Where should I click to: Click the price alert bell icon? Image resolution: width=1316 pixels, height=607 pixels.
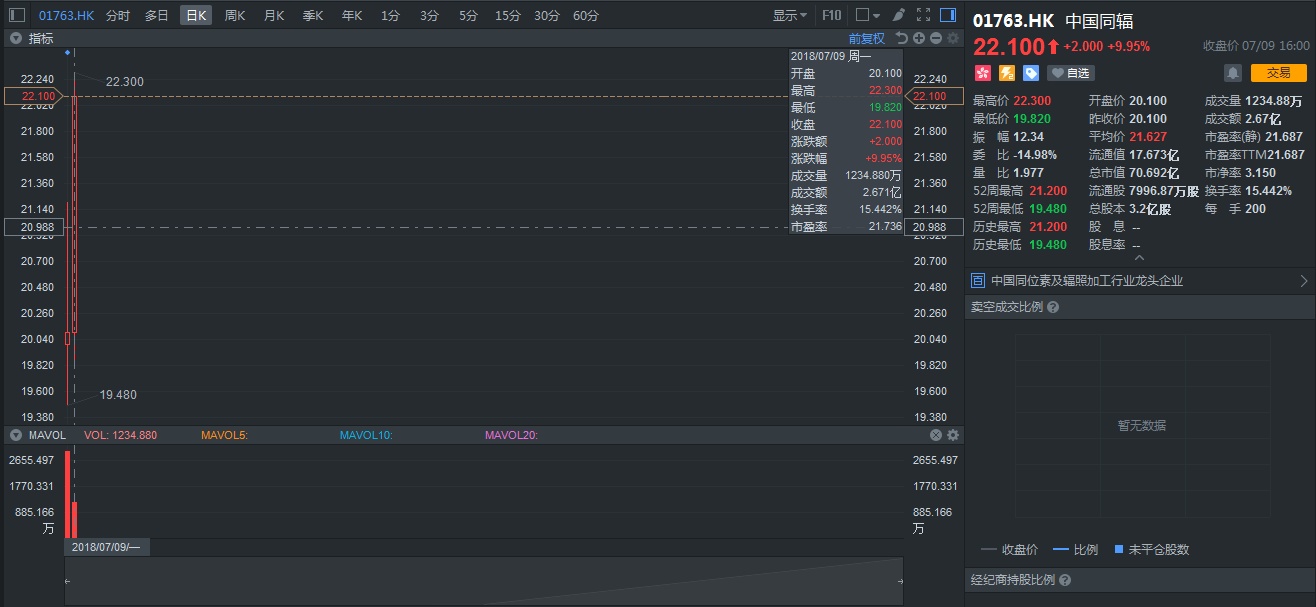[x=1233, y=73]
